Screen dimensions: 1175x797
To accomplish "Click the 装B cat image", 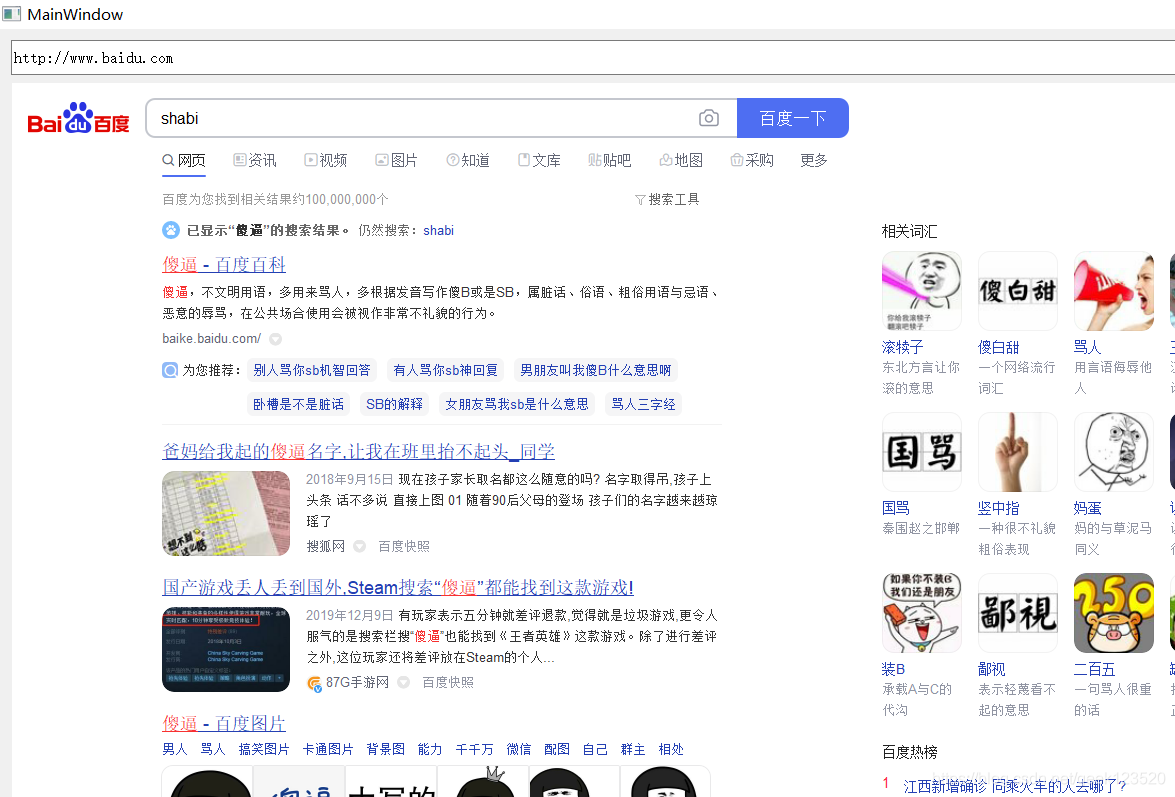I will [922, 613].
